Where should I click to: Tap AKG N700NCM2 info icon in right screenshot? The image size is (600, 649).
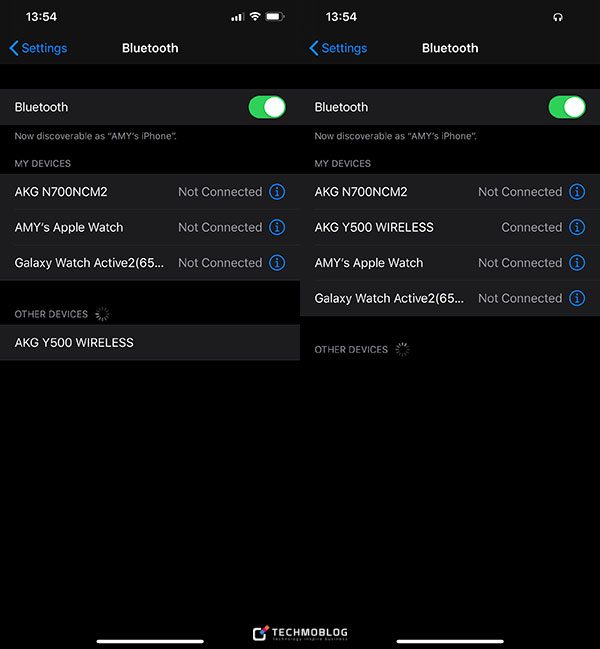(577, 192)
